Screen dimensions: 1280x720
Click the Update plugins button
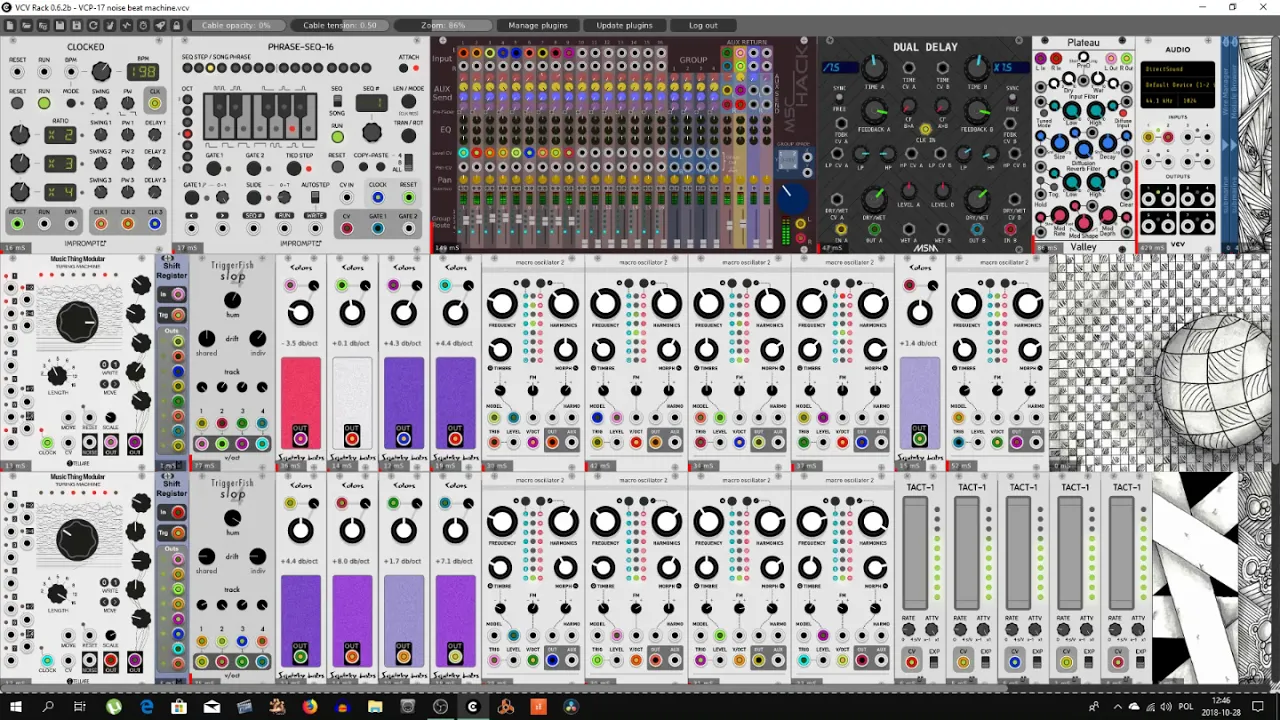625,25
